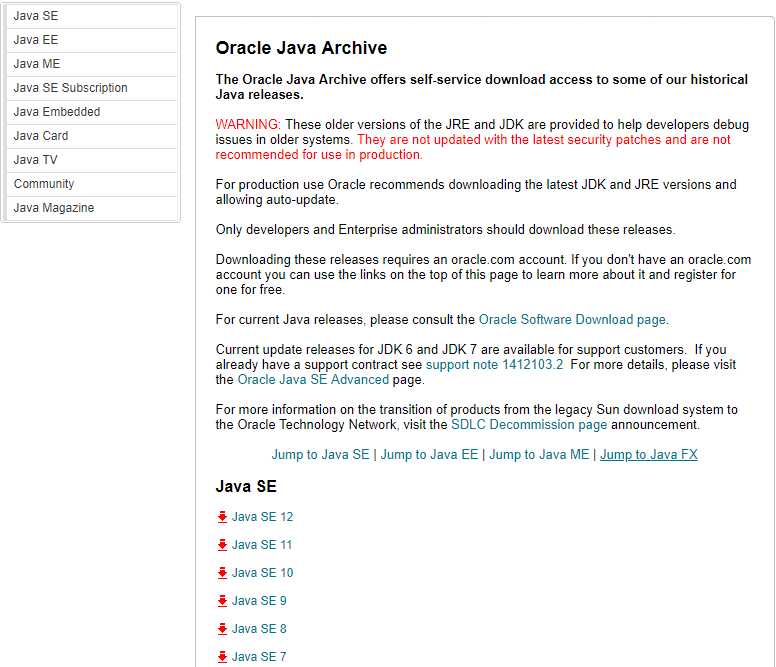Open Java Magazine sidebar item
The height and width of the screenshot is (667, 776).
point(92,208)
